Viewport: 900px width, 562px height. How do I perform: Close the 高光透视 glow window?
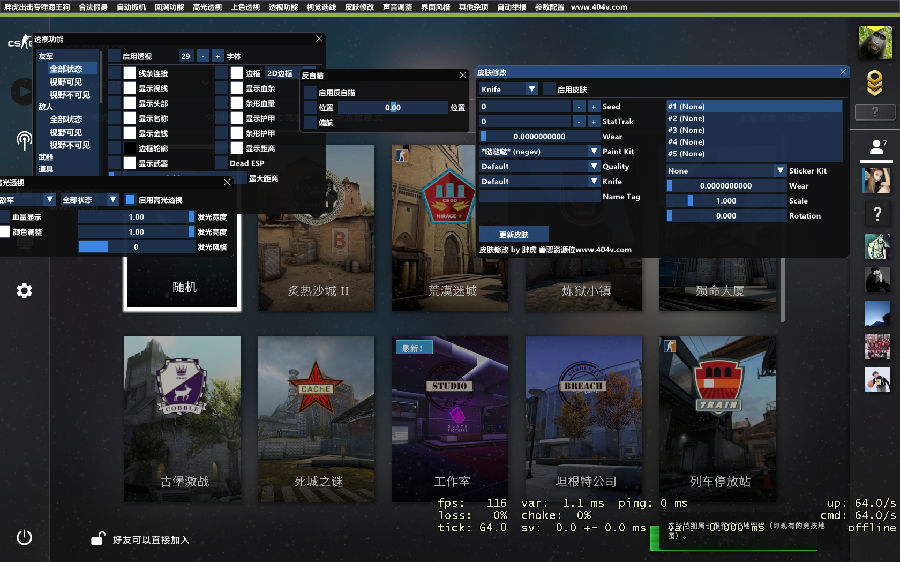(227, 182)
